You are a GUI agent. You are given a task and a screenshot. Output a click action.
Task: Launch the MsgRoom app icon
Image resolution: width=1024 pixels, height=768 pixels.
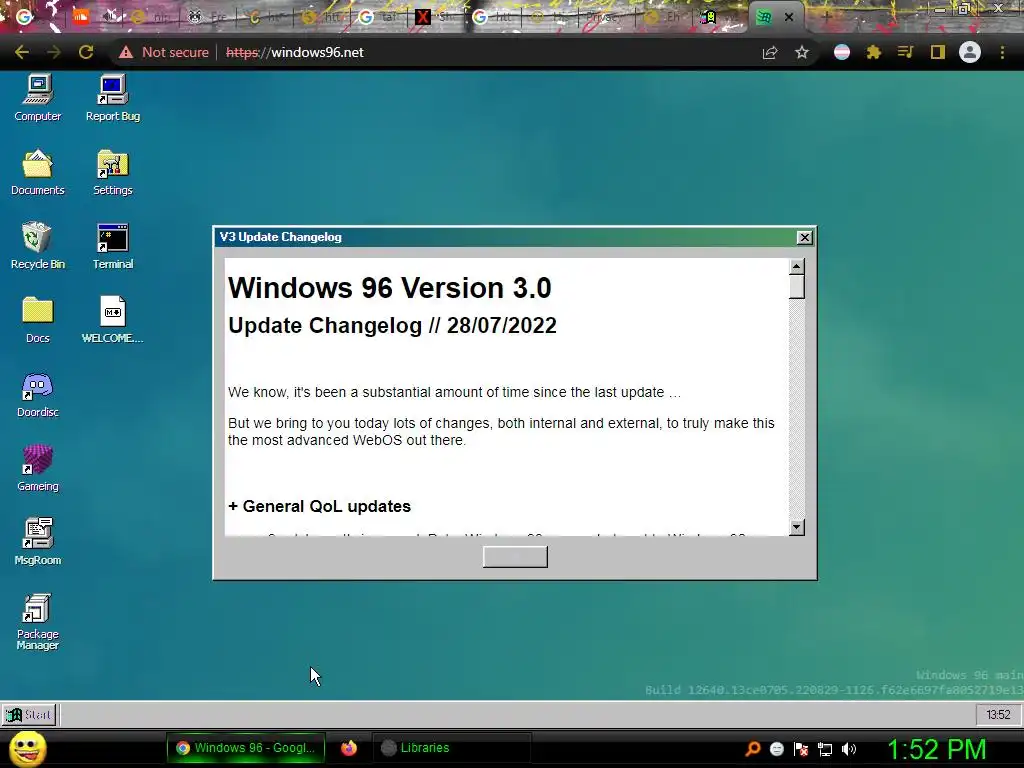38,542
